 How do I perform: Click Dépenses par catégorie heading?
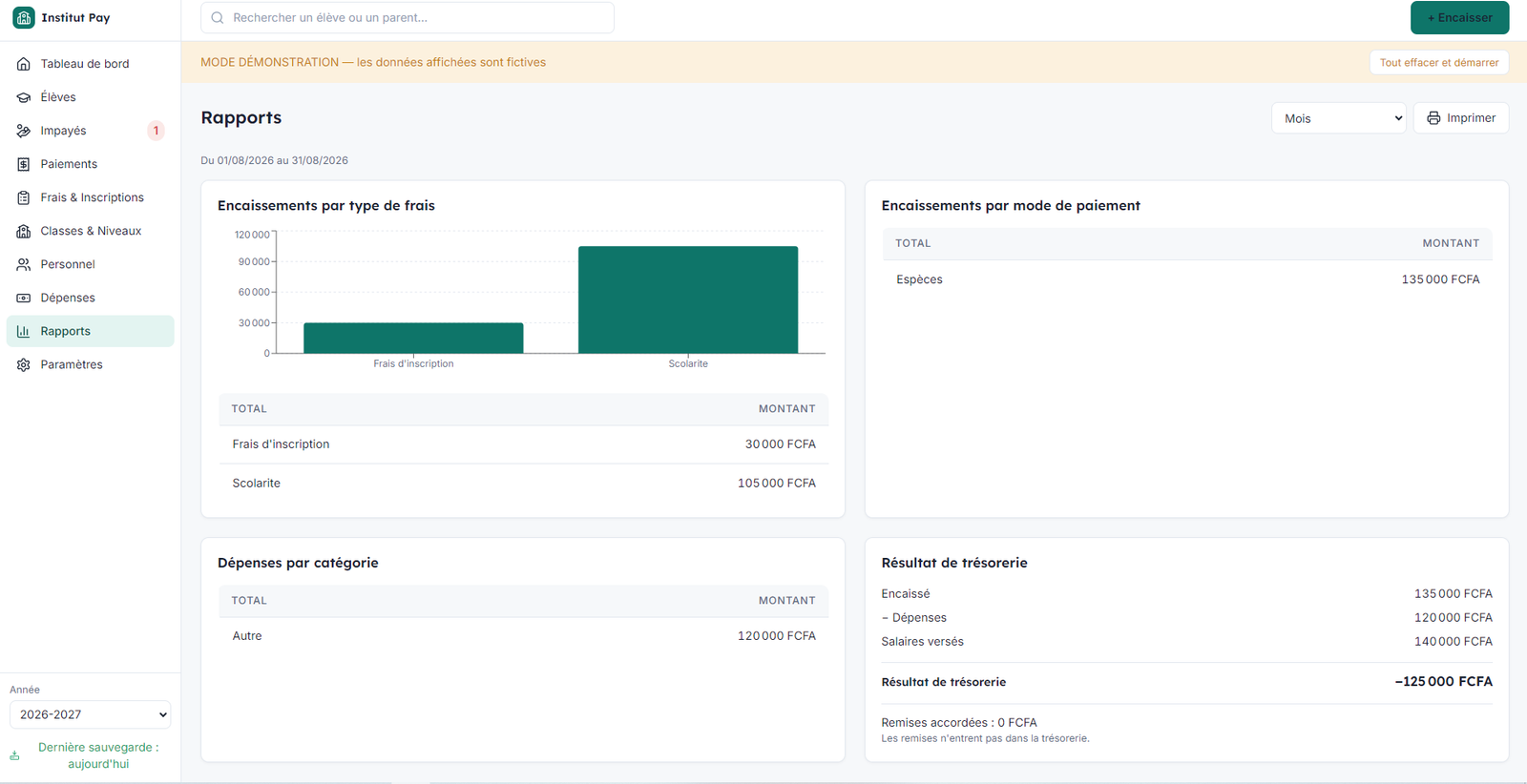point(298,563)
